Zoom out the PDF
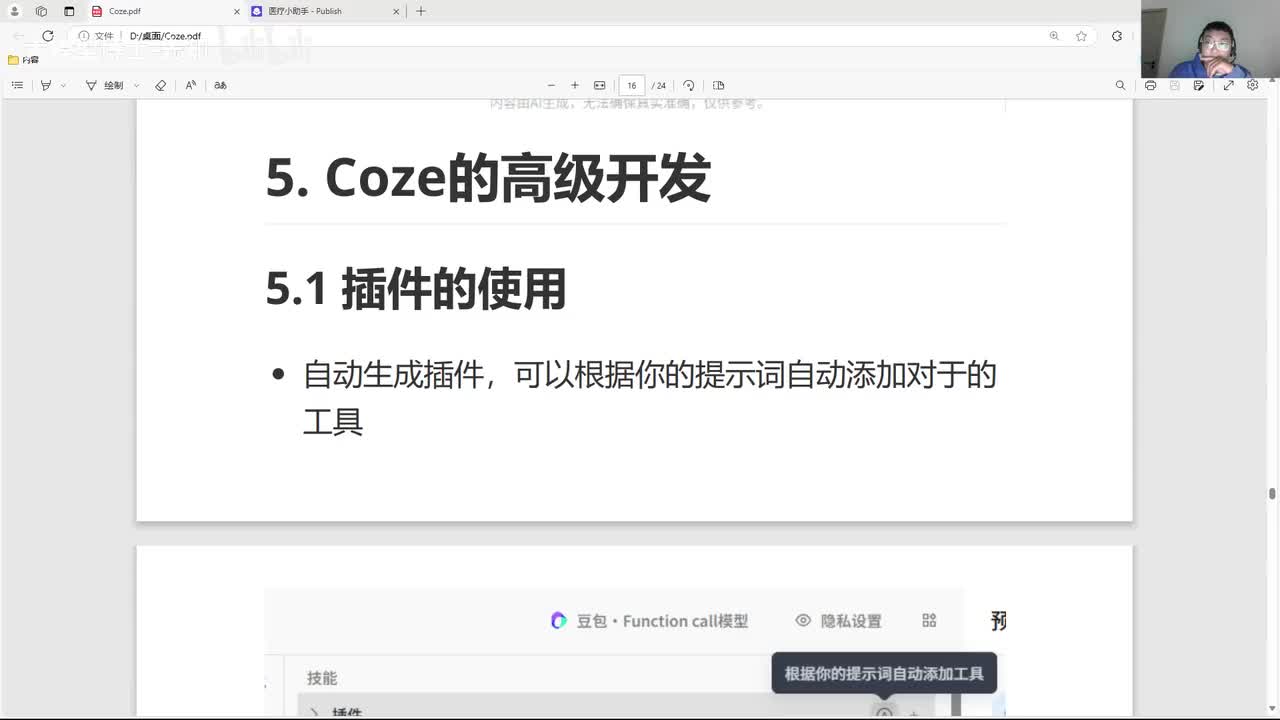This screenshot has height=720, width=1280. 551,85
